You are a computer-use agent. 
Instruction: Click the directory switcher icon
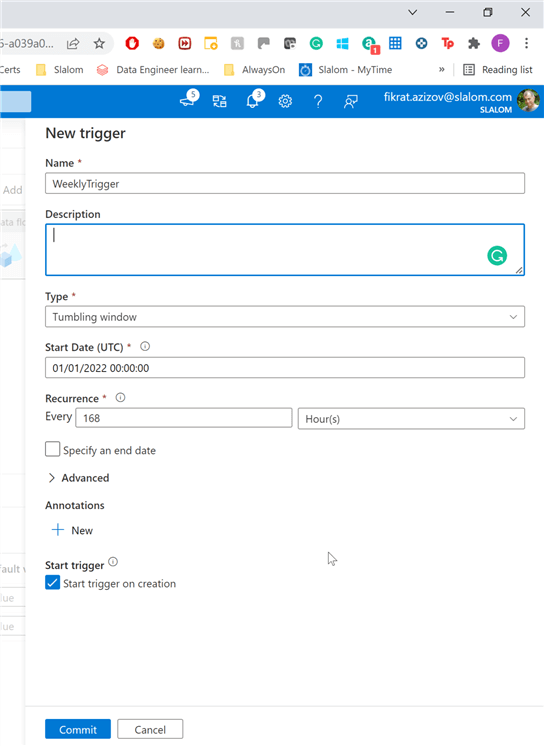[x=219, y=101]
